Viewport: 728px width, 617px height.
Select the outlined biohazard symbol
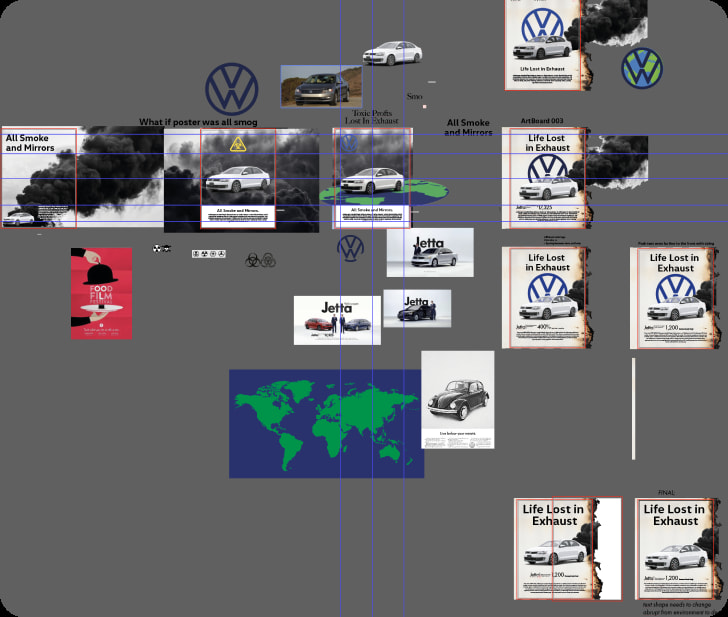pos(268,260)
